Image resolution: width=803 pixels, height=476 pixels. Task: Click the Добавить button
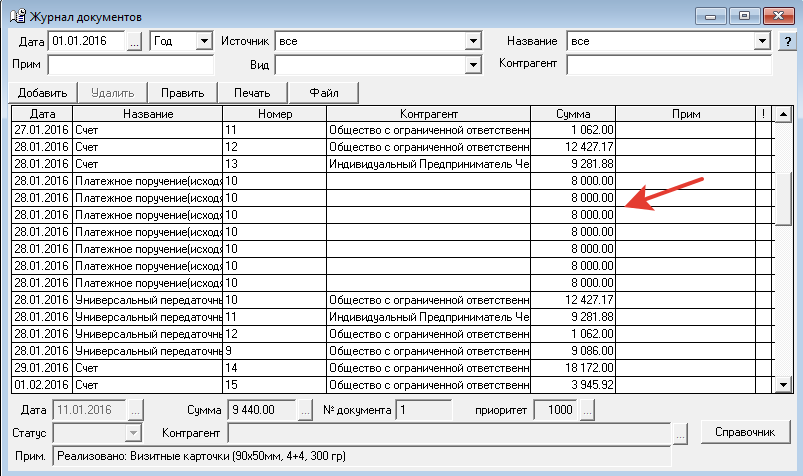click(42, 93)
